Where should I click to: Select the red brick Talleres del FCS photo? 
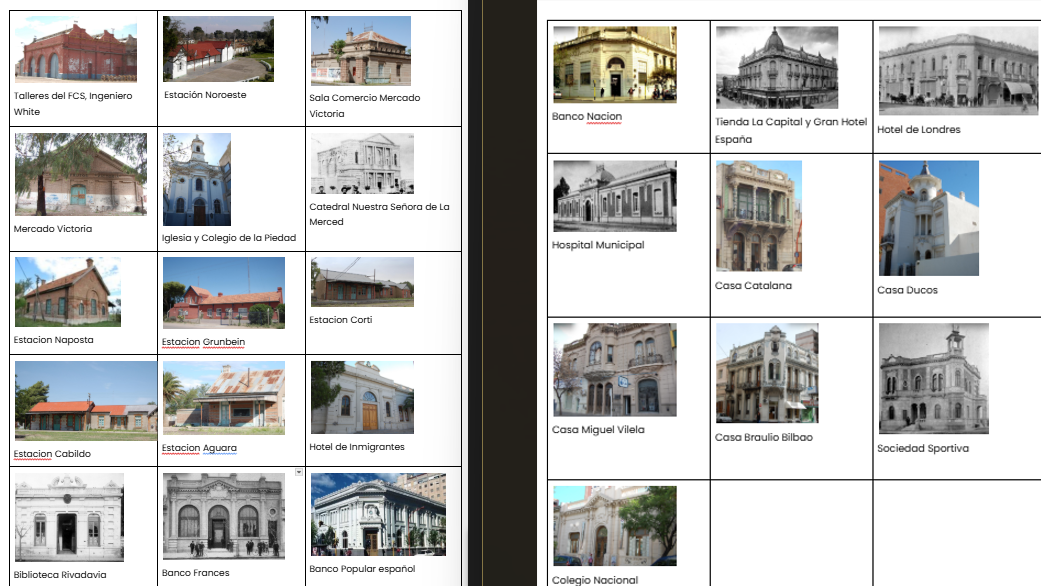coord(76,49)
